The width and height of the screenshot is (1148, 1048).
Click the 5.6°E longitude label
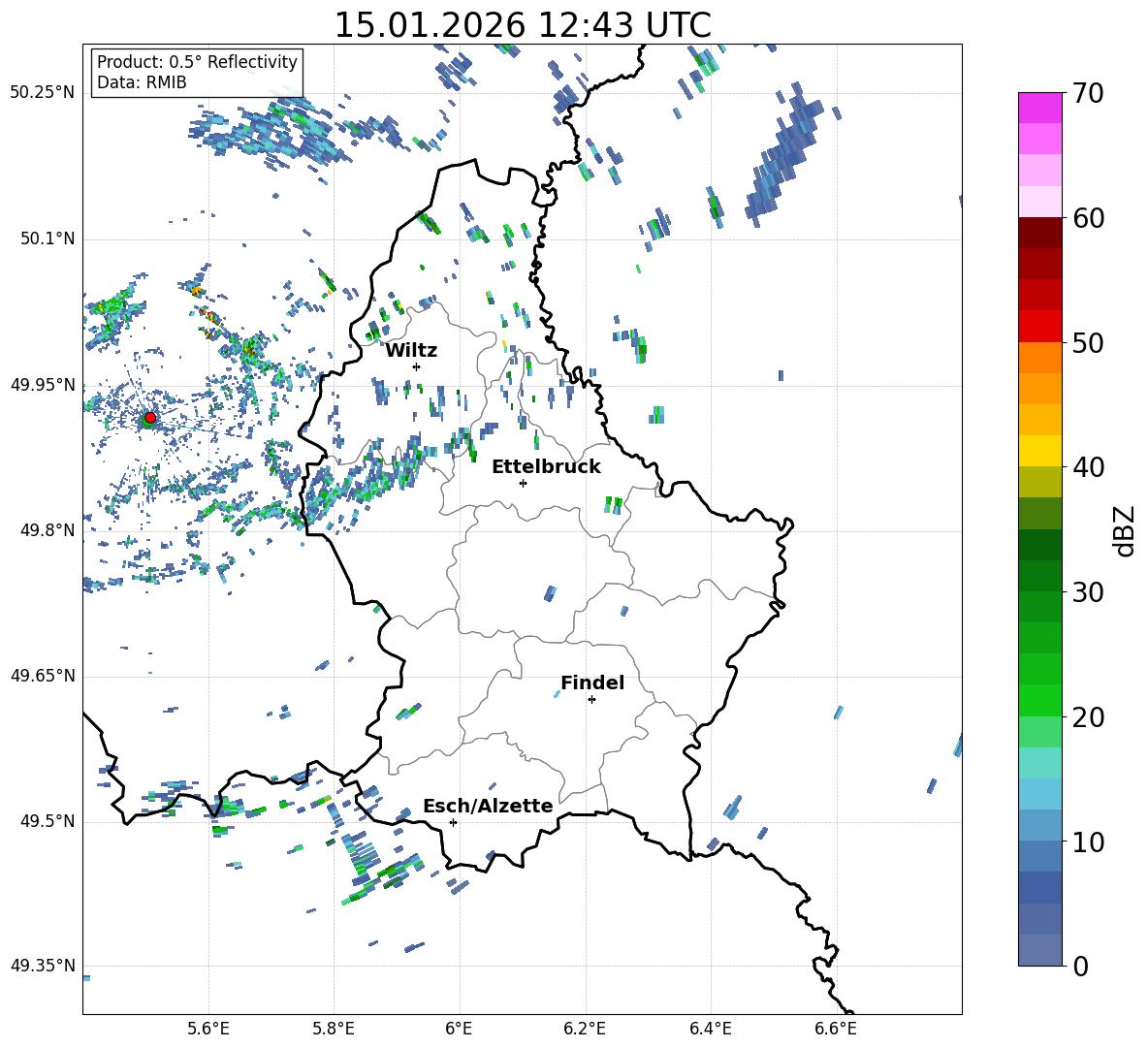point(208,1030)
